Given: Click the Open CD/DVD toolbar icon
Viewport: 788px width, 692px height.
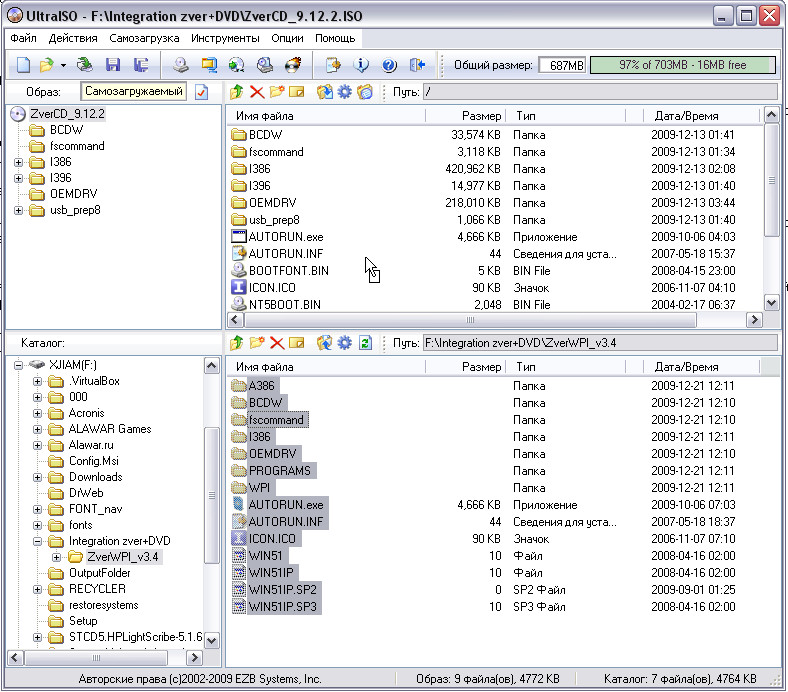Looking at the screenshot, I should point(84,65).
